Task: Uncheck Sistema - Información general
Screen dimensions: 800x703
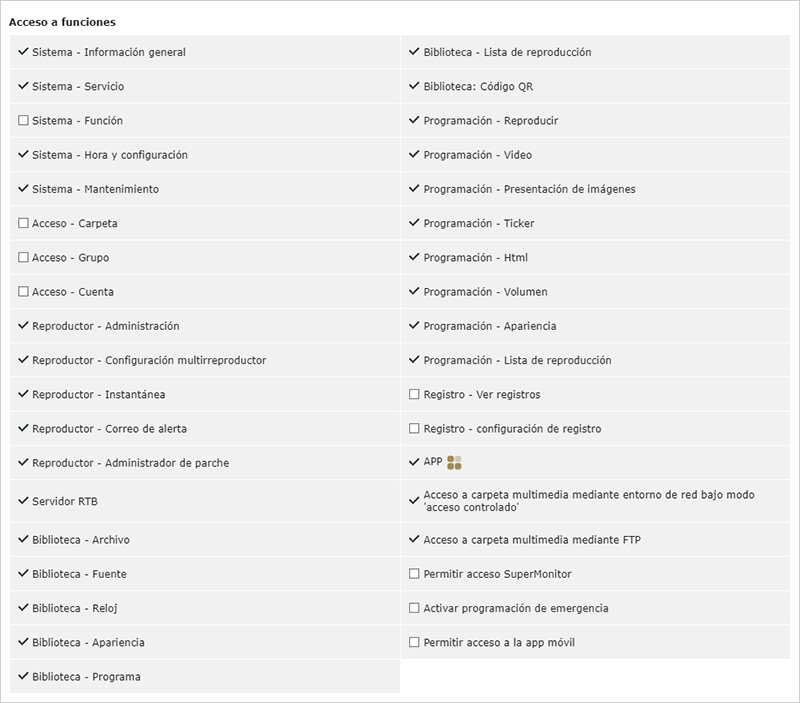Action: [23, 52]
